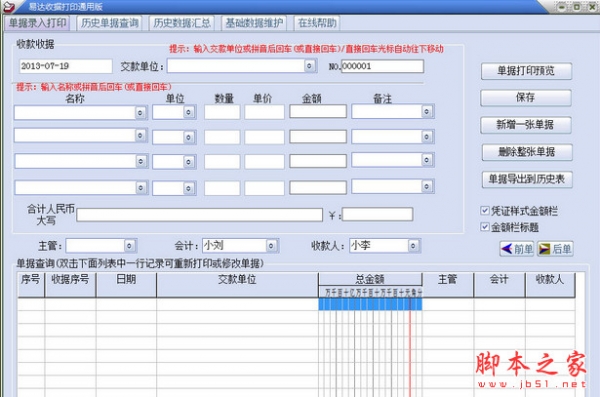Switch to 基础数据维护 tab

pos(254,23)
